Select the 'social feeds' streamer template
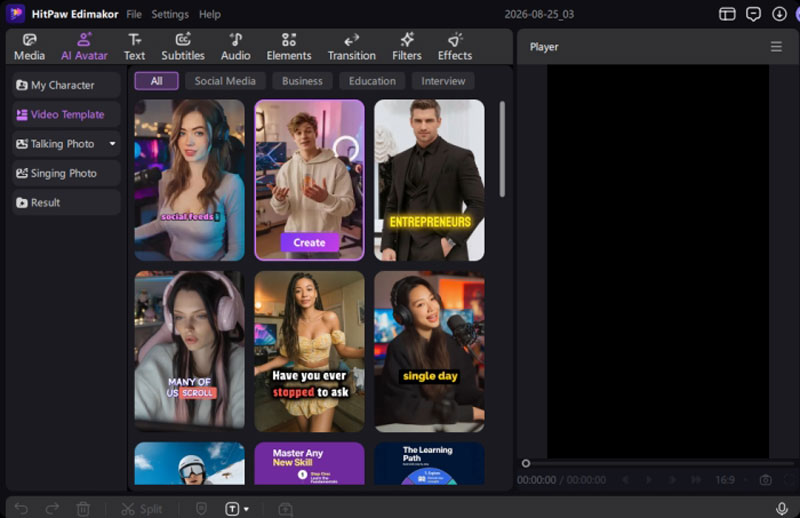The image size is (800, 518). pos(189,180)
